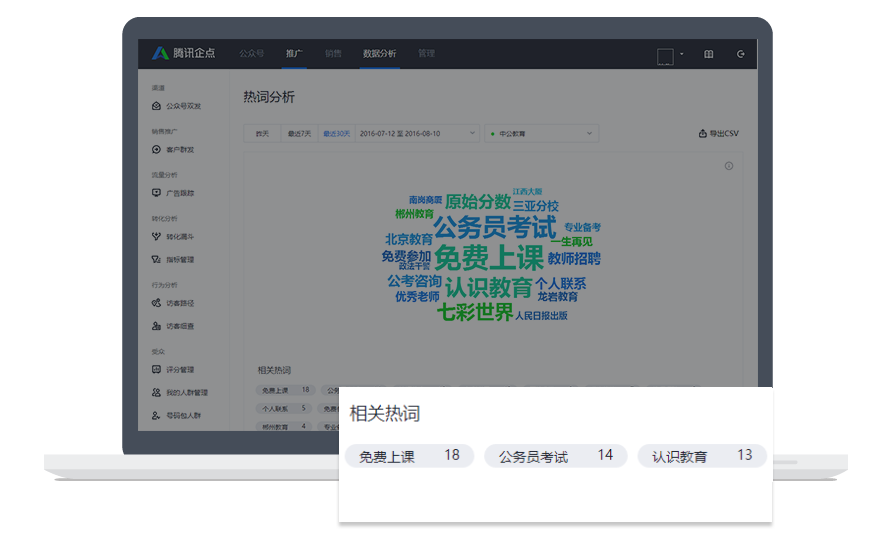Click 郴州教育 in the word cloud

click(414, 214)
